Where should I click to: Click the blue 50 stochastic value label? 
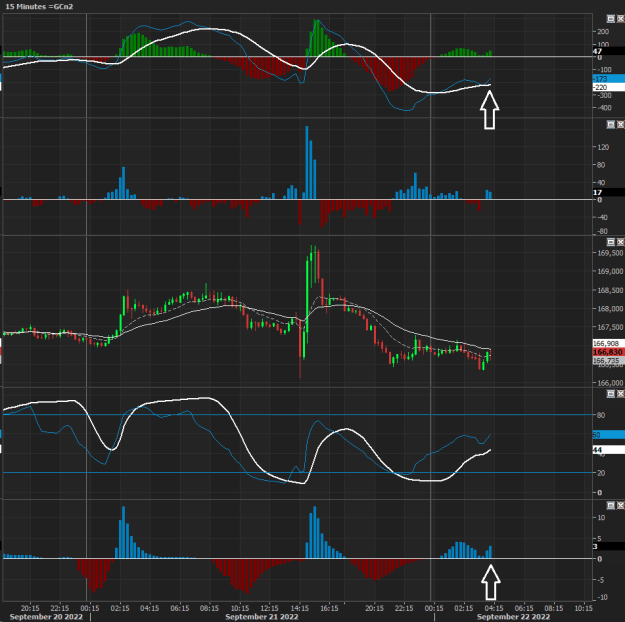pos(608,435)
